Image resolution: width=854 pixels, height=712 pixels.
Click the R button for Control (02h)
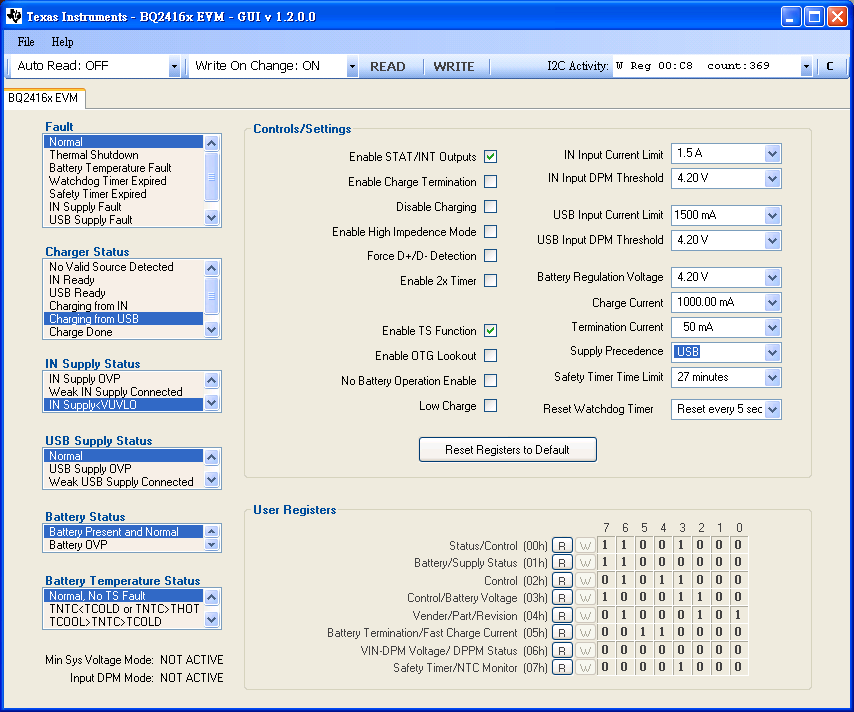pos(562,580)
